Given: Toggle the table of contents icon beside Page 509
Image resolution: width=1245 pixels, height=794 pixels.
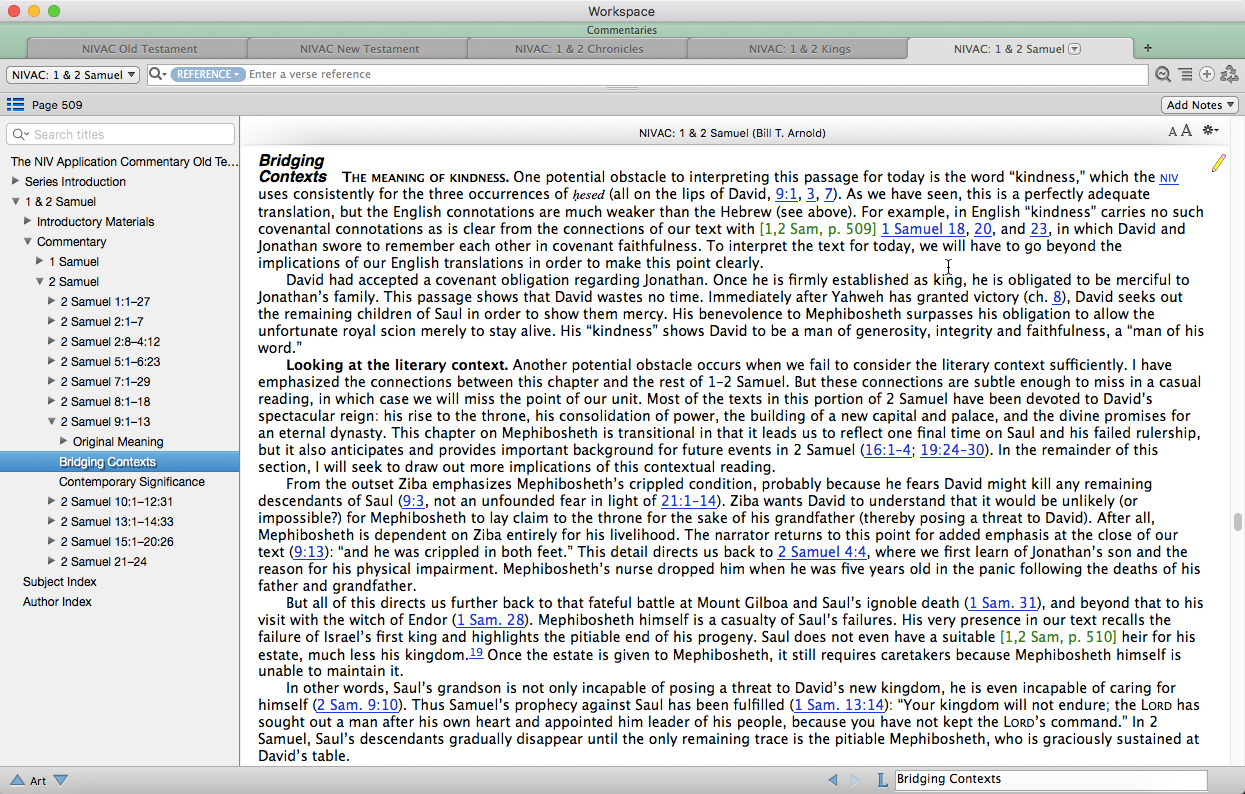Looking at the screenshot, I should click(x=16, y=105).
